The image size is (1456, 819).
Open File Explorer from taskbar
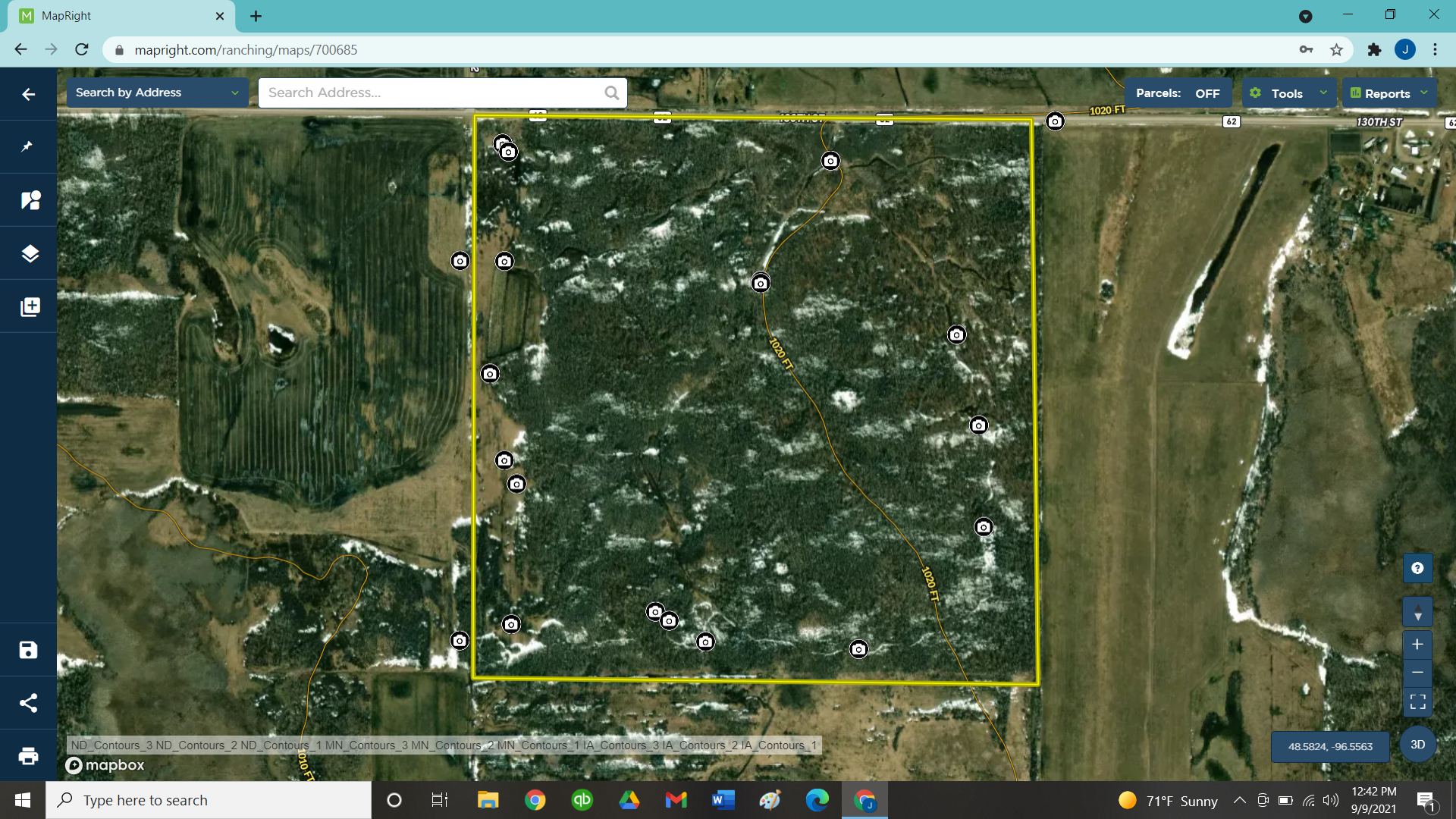coord(488,800)
